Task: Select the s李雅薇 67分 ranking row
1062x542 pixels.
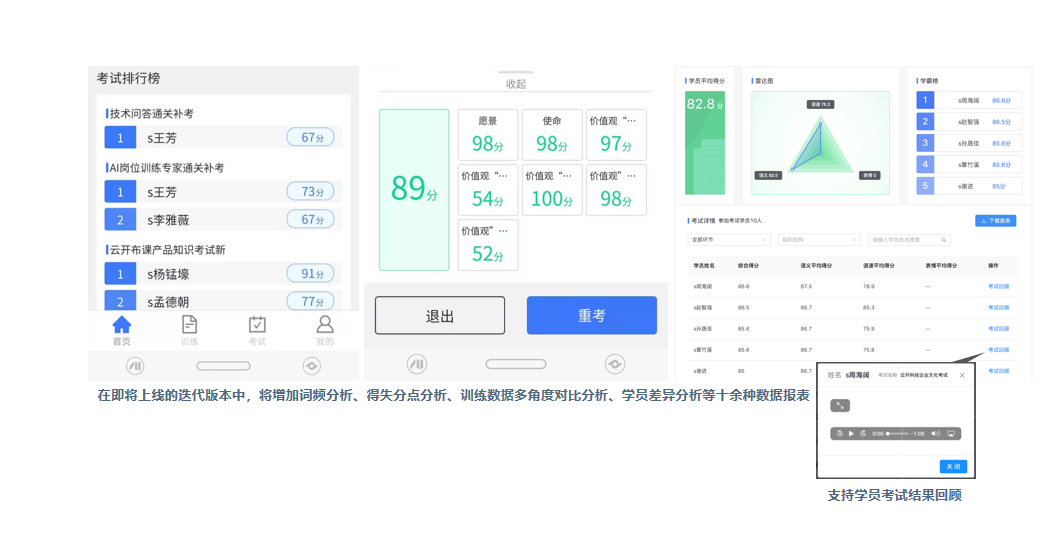Action: tap(223, 220)
